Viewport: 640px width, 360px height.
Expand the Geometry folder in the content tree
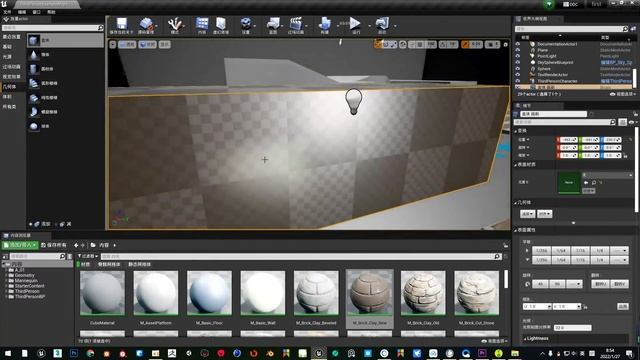tap(7, 275)
